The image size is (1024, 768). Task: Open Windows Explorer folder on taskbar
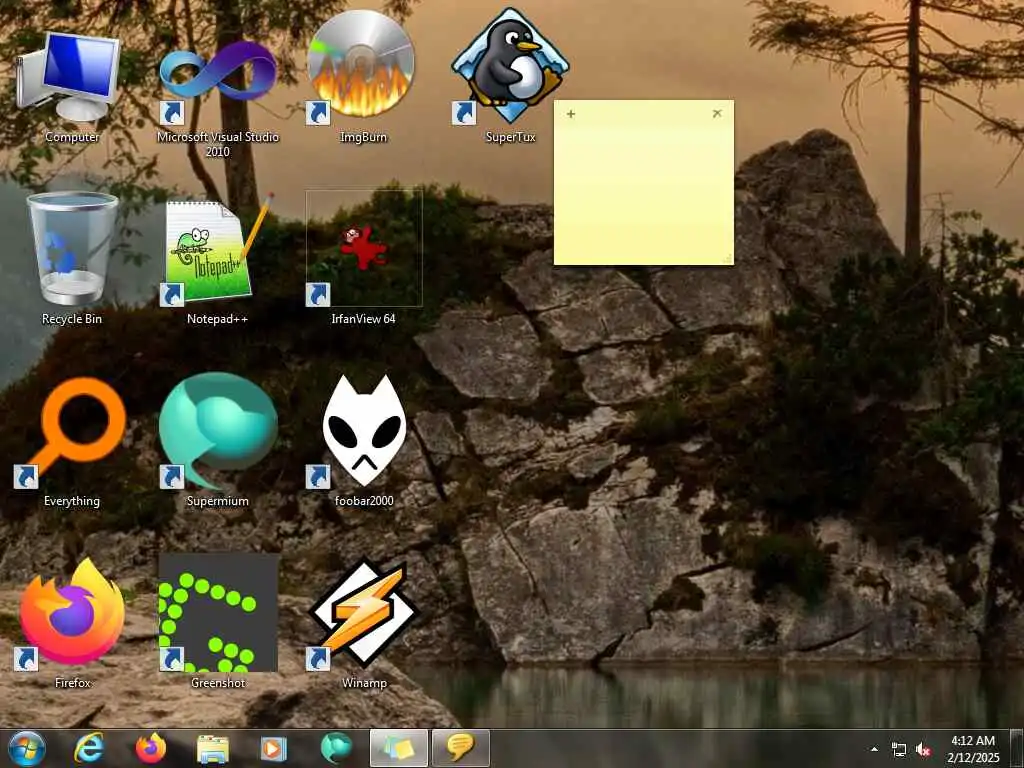click(213, 749)
